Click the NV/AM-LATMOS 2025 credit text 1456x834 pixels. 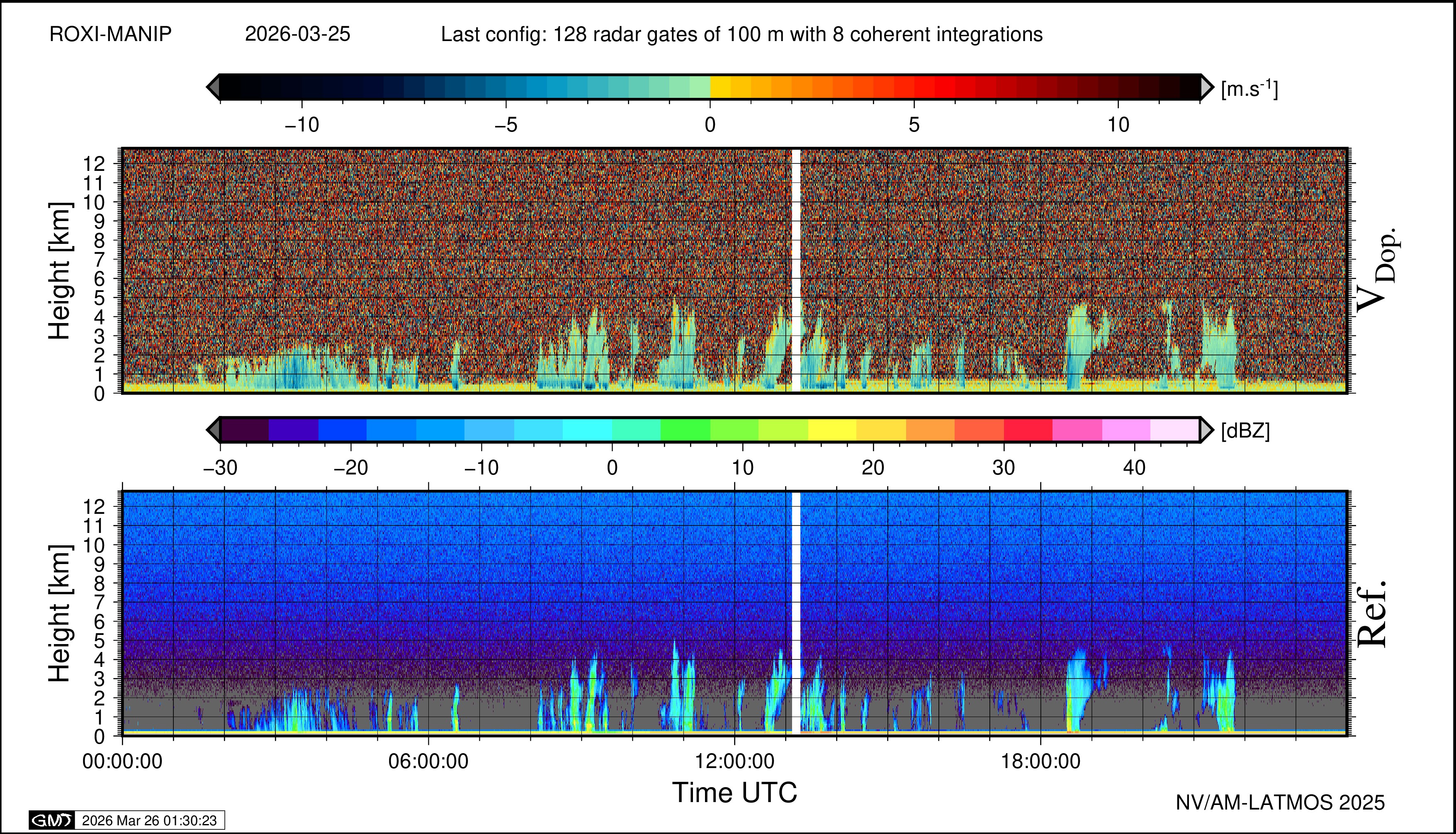click(1280, 802)
